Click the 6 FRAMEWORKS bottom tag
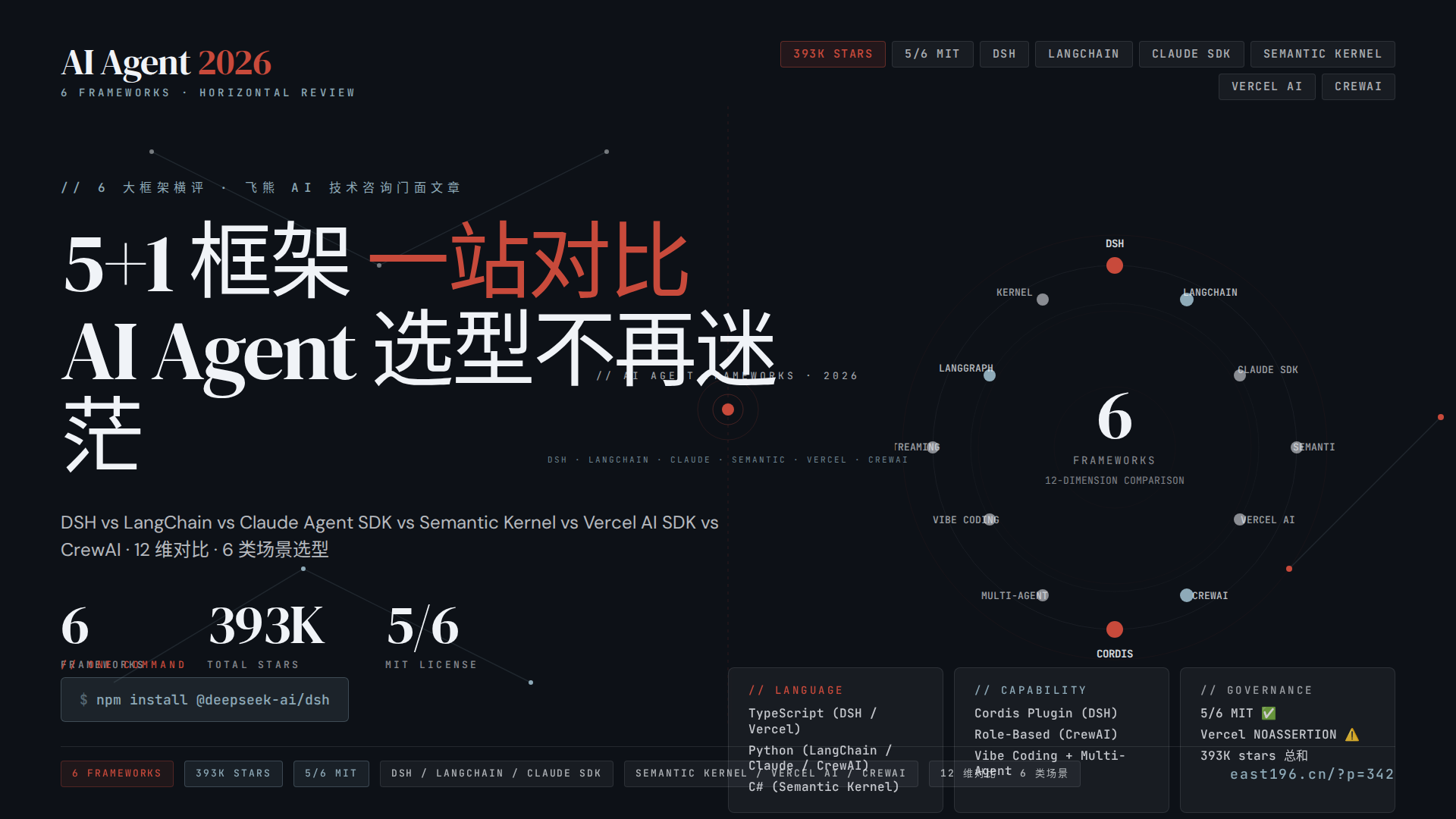 click(117, 773)
